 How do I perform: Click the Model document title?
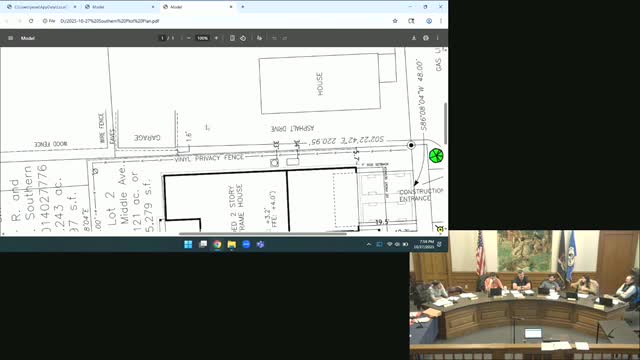click(x=28, y=38)
